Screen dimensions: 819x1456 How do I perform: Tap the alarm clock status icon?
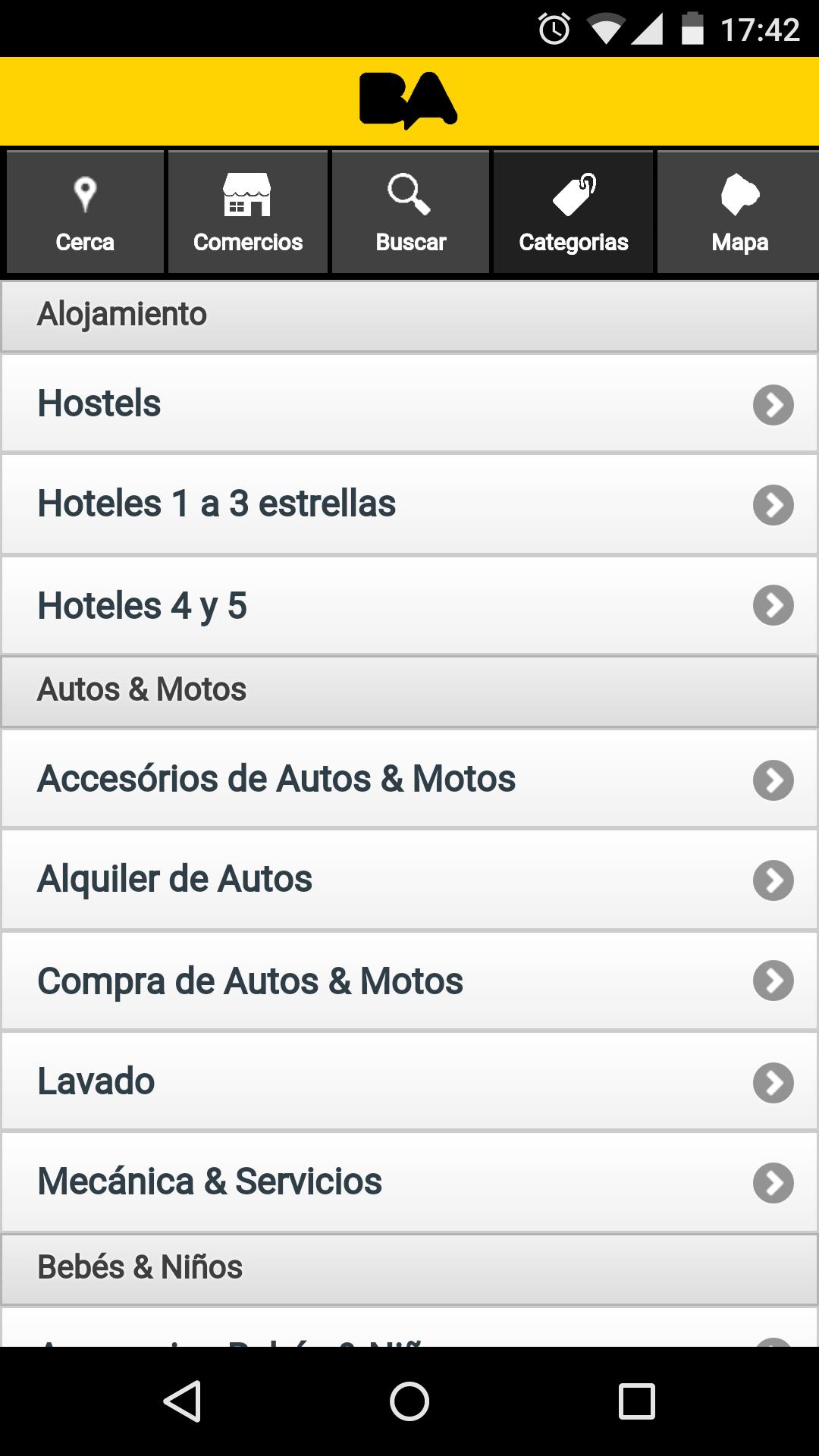[x=554, y=30]
